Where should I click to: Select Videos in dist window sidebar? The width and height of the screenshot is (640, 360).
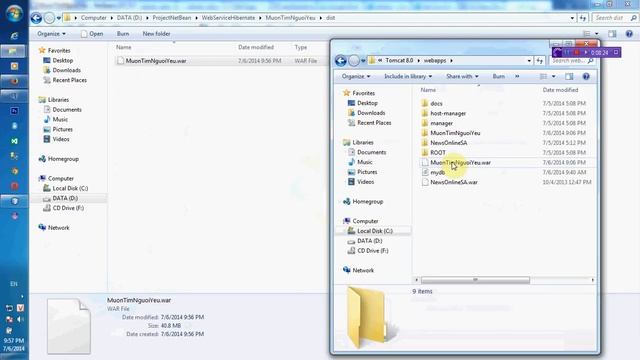click(x=61, y=139)
